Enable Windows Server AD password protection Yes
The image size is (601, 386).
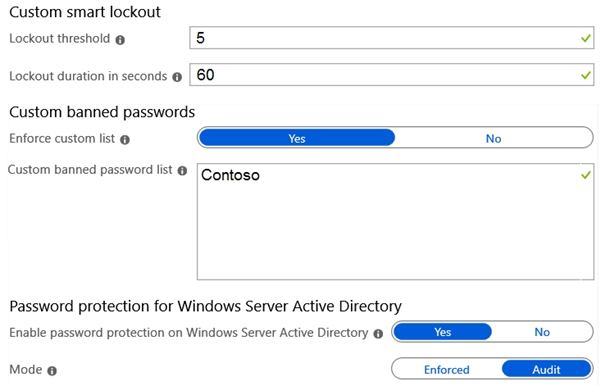tap(442, 332)
